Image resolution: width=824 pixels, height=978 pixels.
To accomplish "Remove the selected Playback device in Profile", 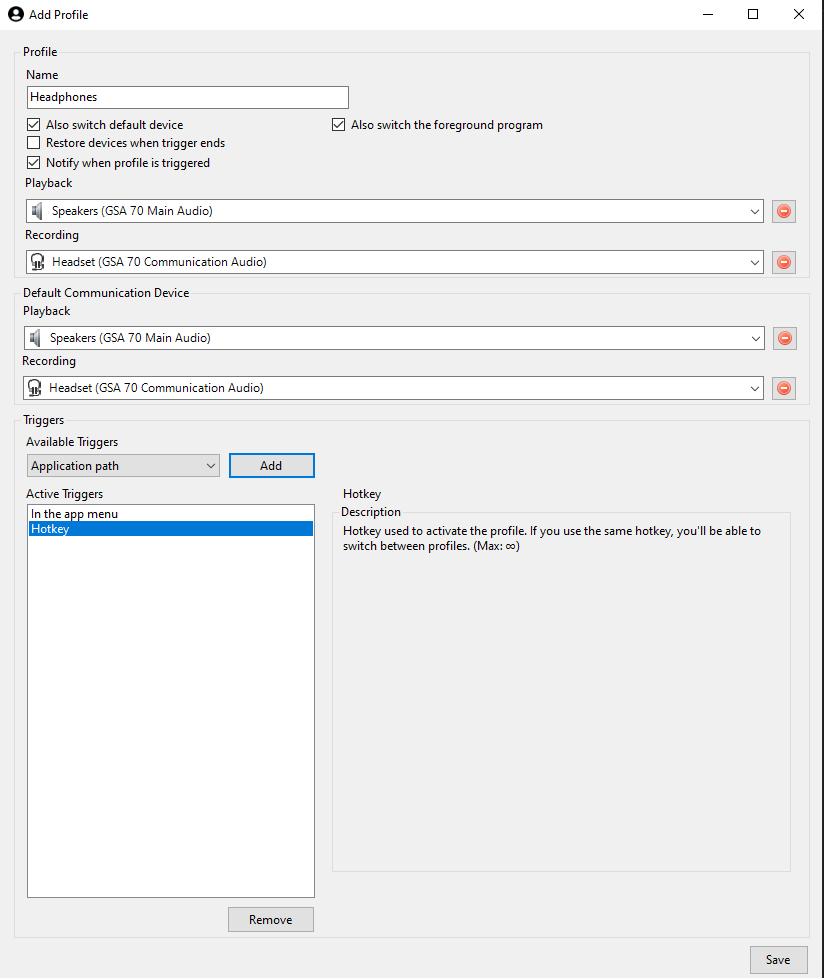I will pyautogui.click(x=783, y=211).
